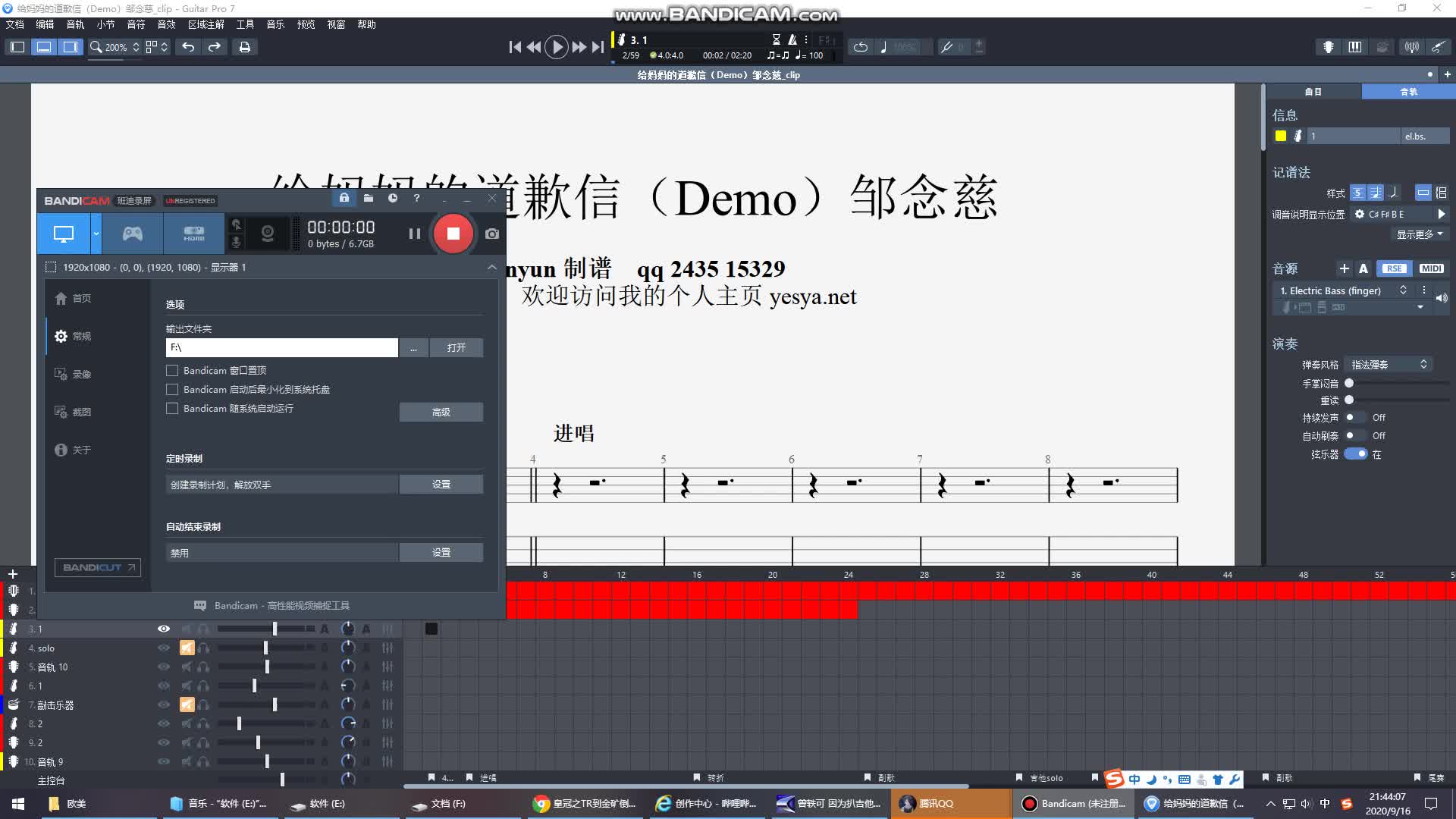This screenshot has width=1456, height=819.
Task: Click the Bandicam 高级 button
Action: click(x=441, y=413)
